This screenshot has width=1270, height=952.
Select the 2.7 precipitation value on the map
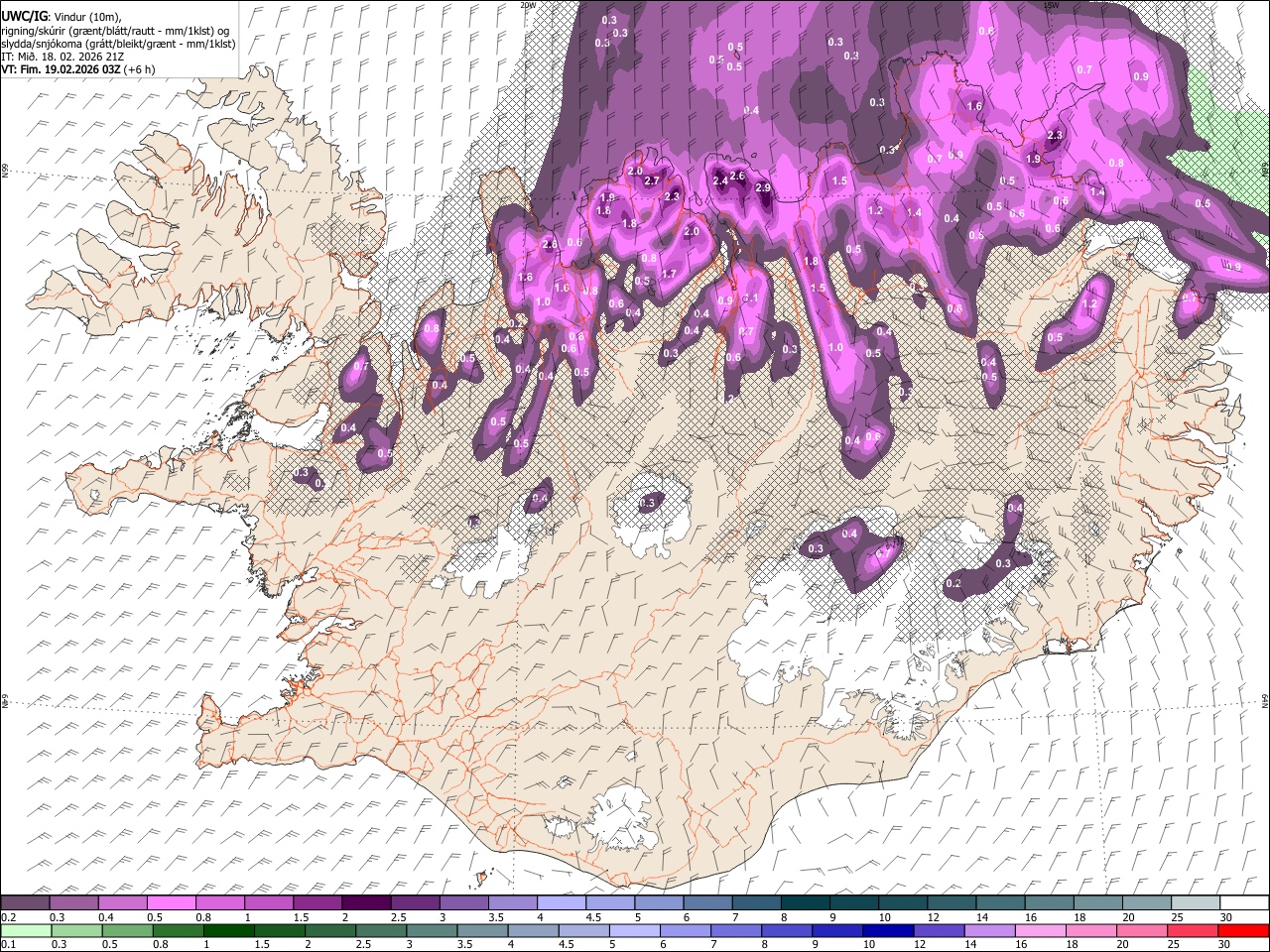[x=652, y=181]
